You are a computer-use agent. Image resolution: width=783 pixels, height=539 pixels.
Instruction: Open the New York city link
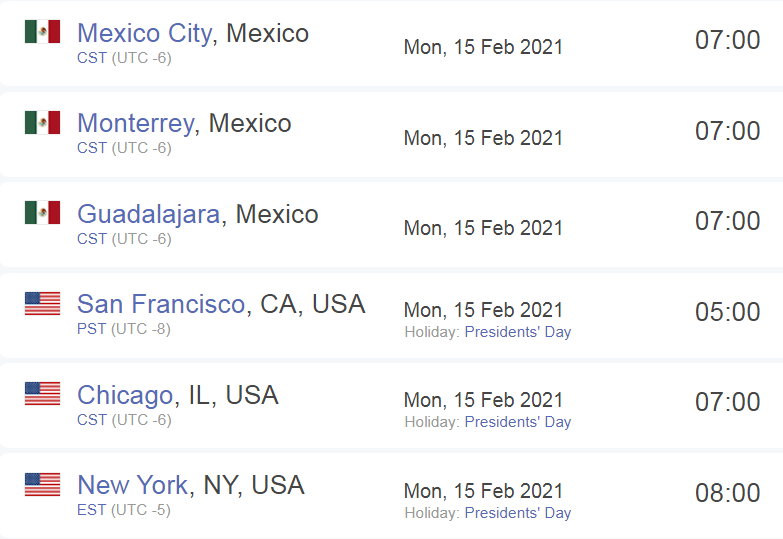click(x=132, y=485)
